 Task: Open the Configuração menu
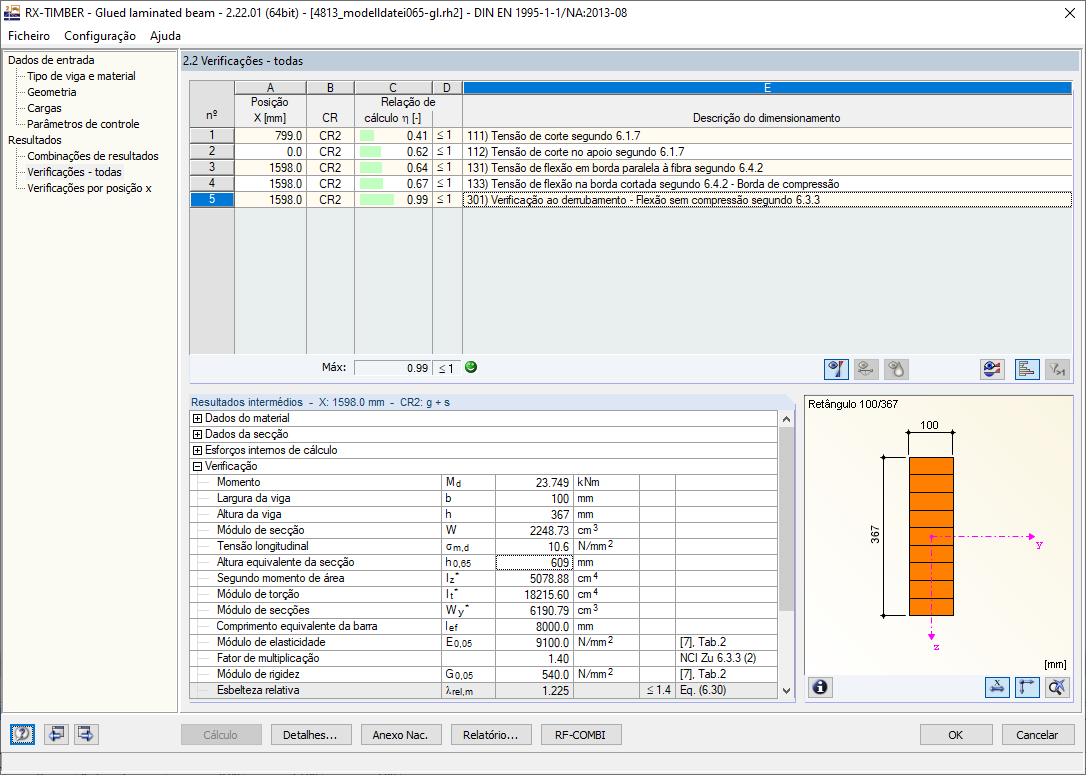100,36
